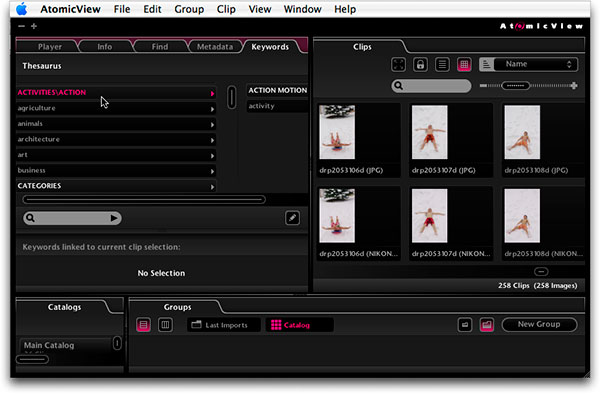
Task: Click the New Group button
Action: [x=539, y=324]
